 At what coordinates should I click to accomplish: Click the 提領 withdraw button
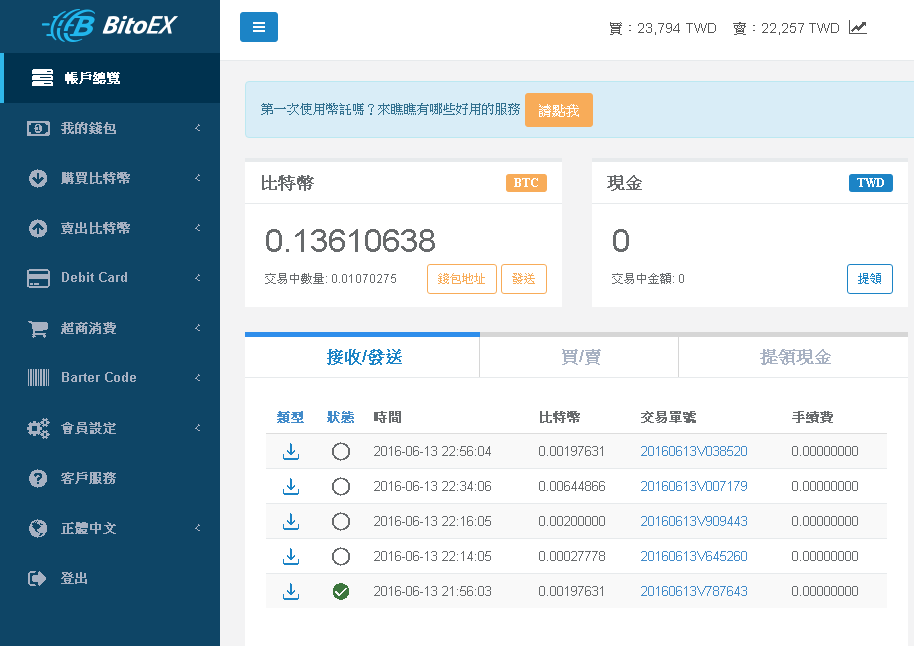tap(870, 279)
